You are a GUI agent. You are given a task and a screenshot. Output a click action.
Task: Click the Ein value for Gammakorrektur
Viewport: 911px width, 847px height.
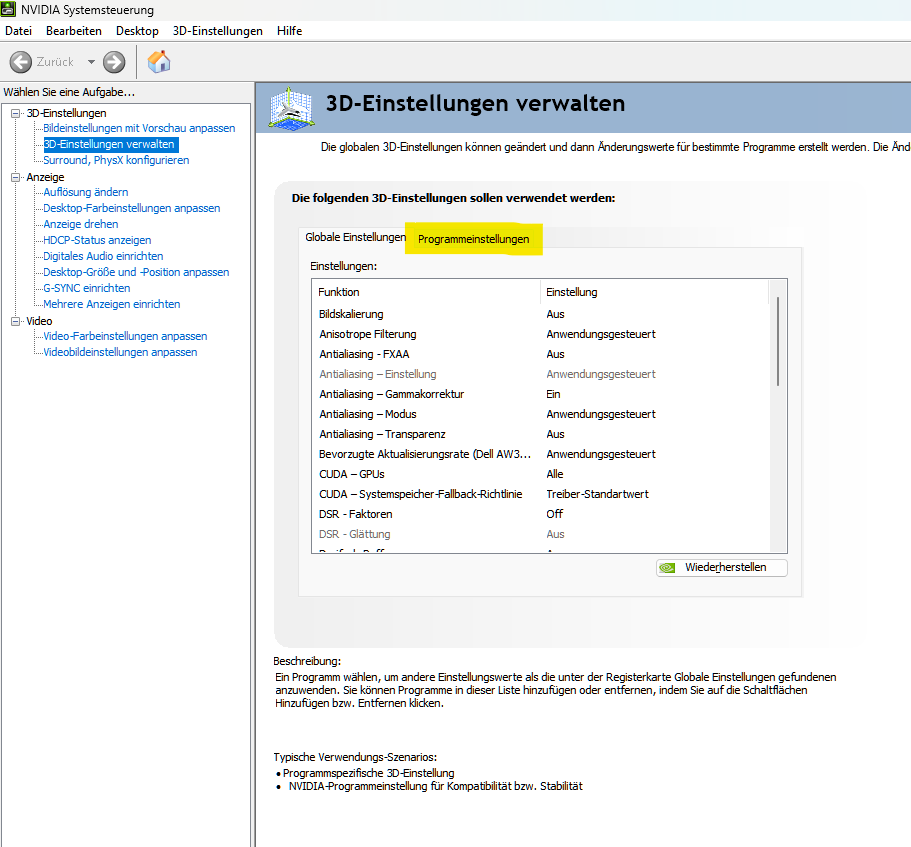click(x=553, y=394)
